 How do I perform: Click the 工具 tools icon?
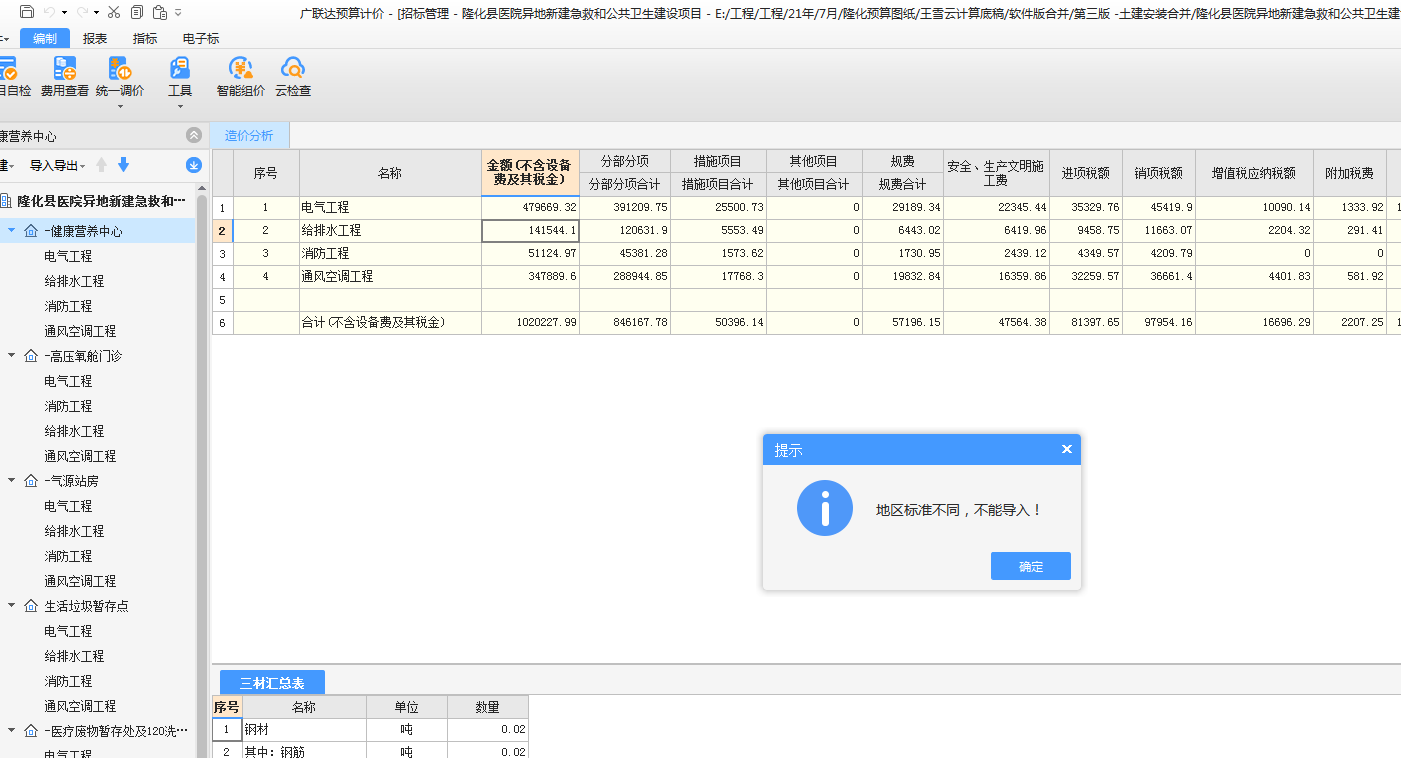pos(180,68)
